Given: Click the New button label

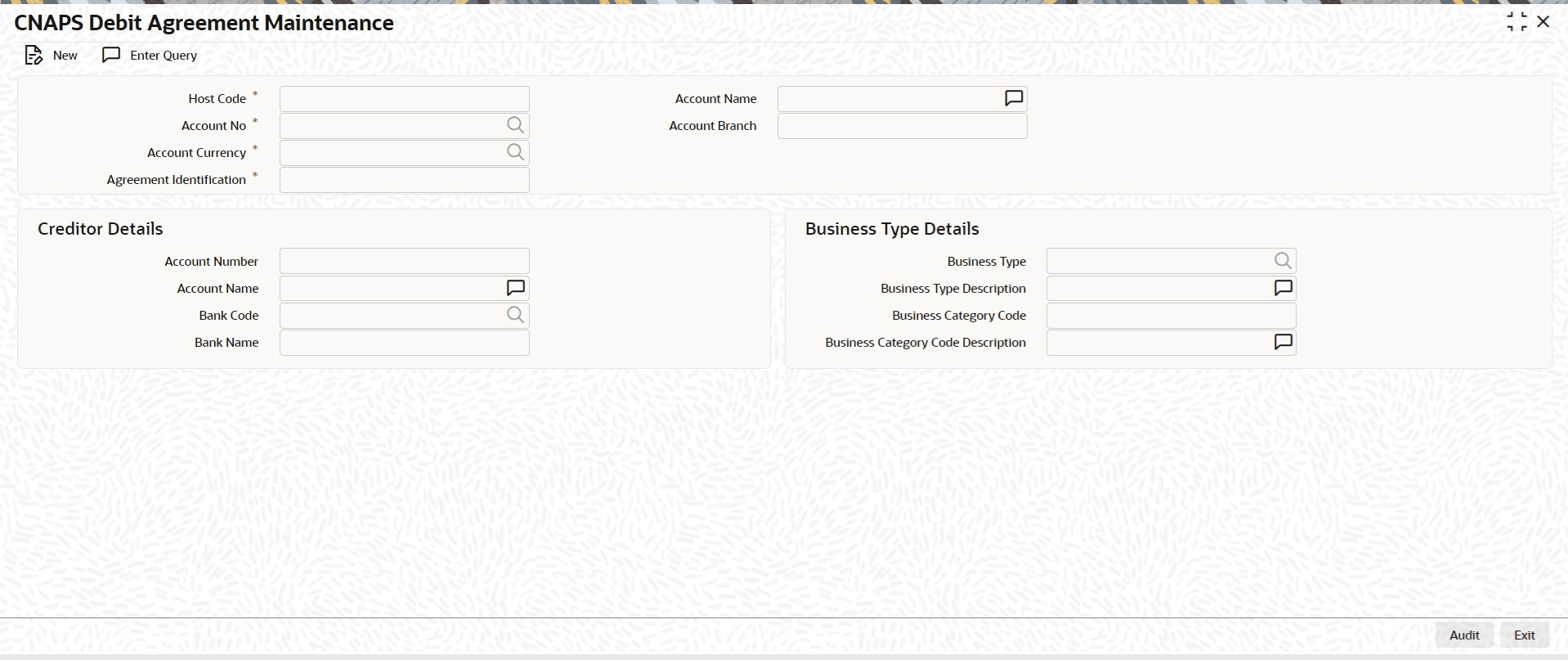Looking at the screenshot, I should [x=65, y=56].
